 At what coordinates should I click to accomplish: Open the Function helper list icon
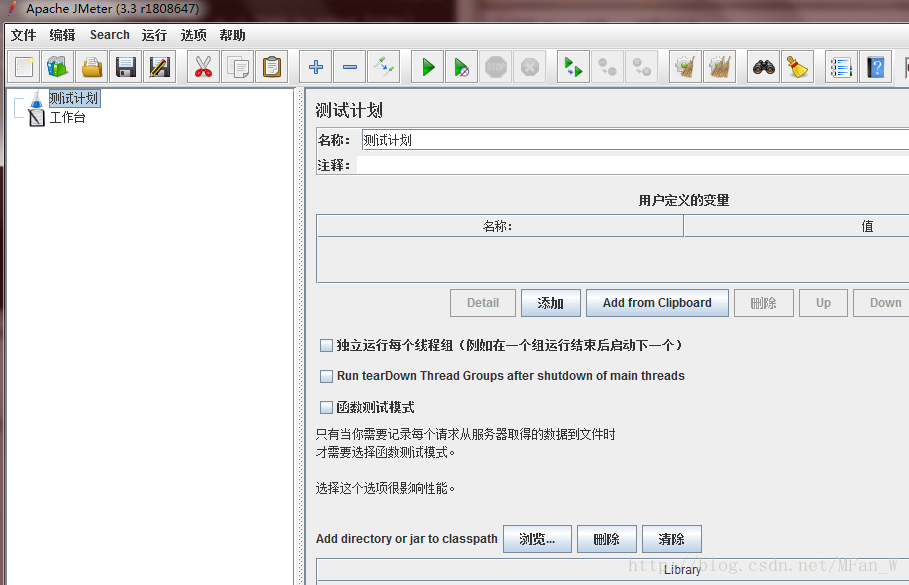pyautogui.click(x=841, y=67)
